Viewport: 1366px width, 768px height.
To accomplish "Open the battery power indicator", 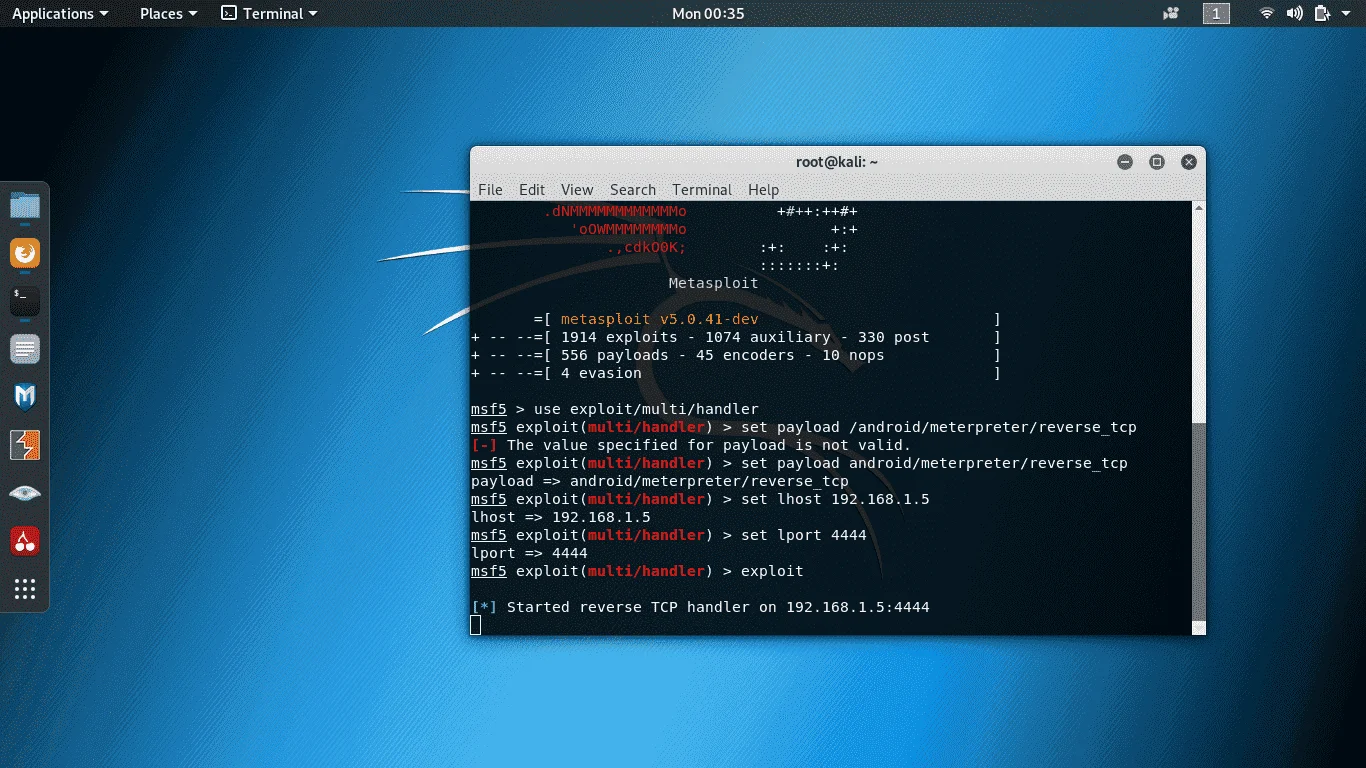I will coord(1322,14).
